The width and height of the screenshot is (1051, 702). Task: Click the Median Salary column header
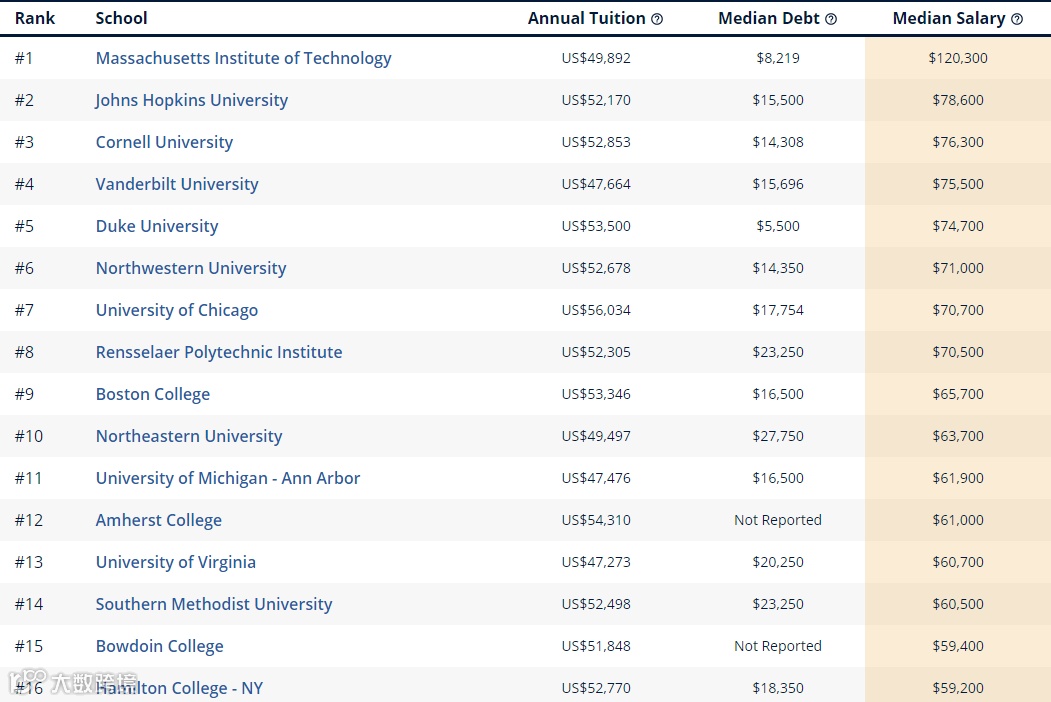pyautogui.click(x=949, y=19)
